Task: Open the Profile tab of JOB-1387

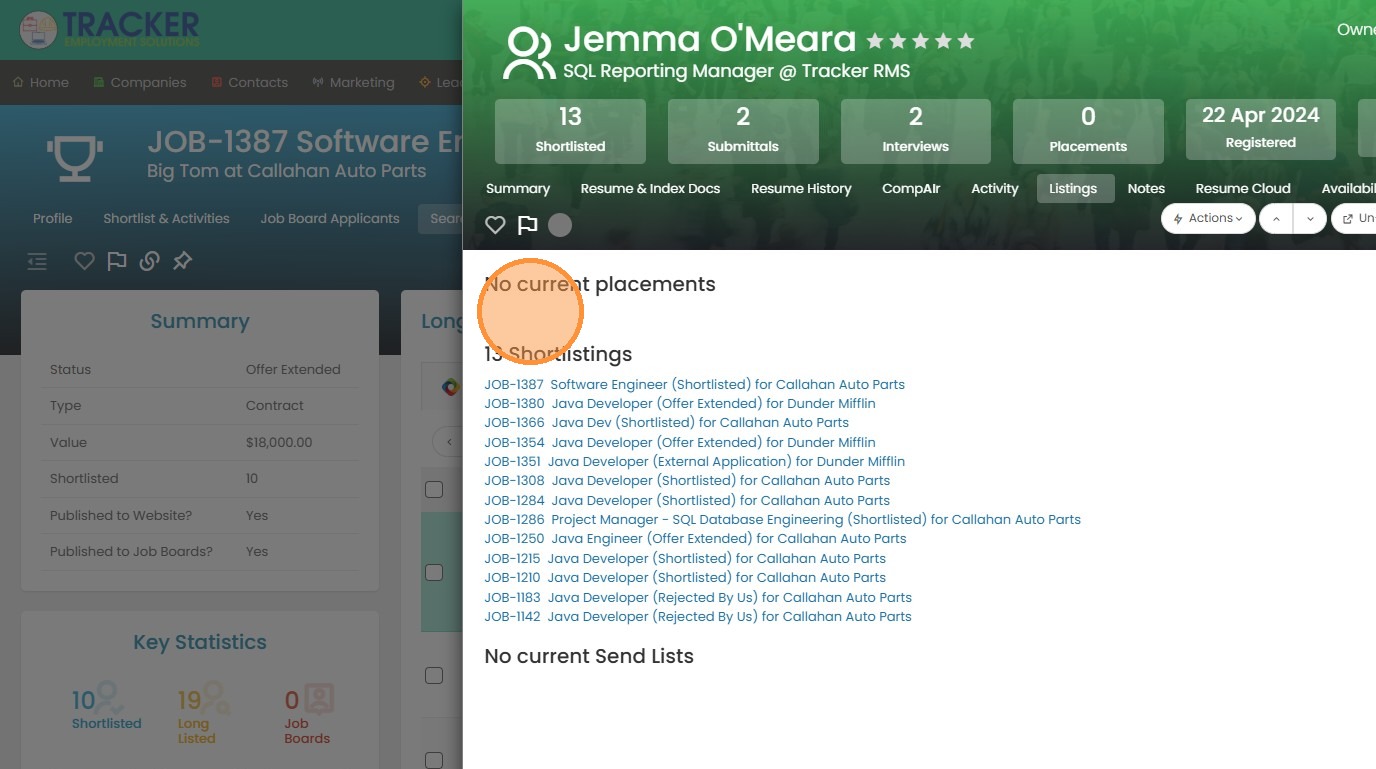Action: click(x=53, y=218)
